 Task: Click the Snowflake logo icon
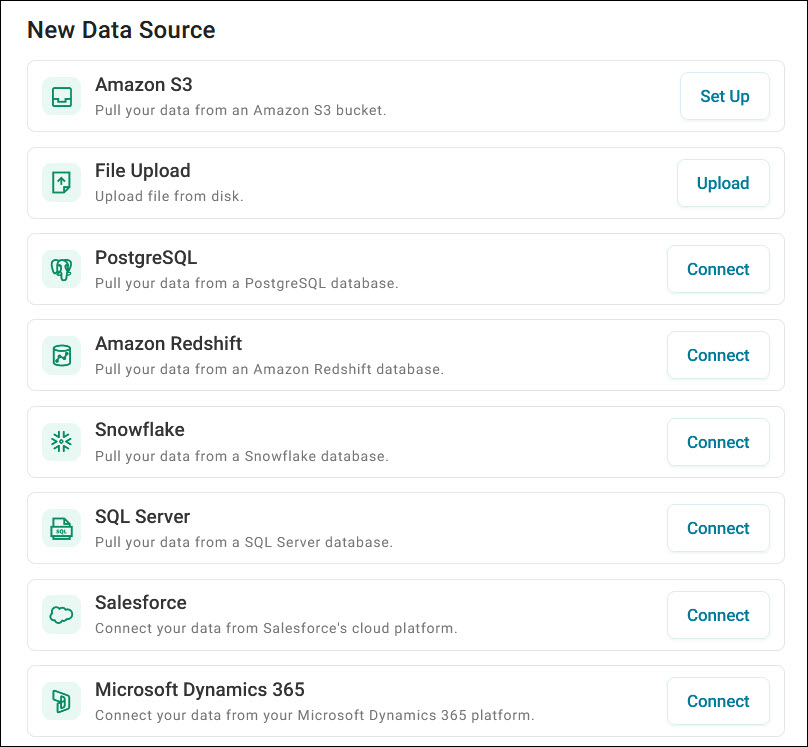[61, 442]
